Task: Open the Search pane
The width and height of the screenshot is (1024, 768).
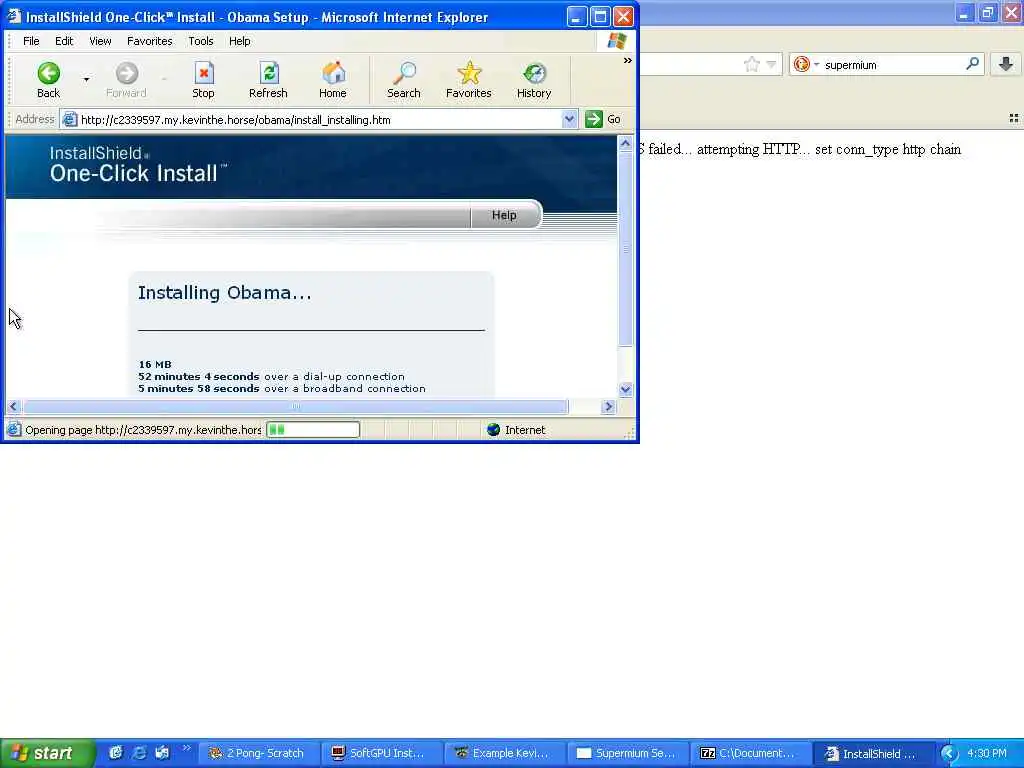Action: [x=404, y=80]
